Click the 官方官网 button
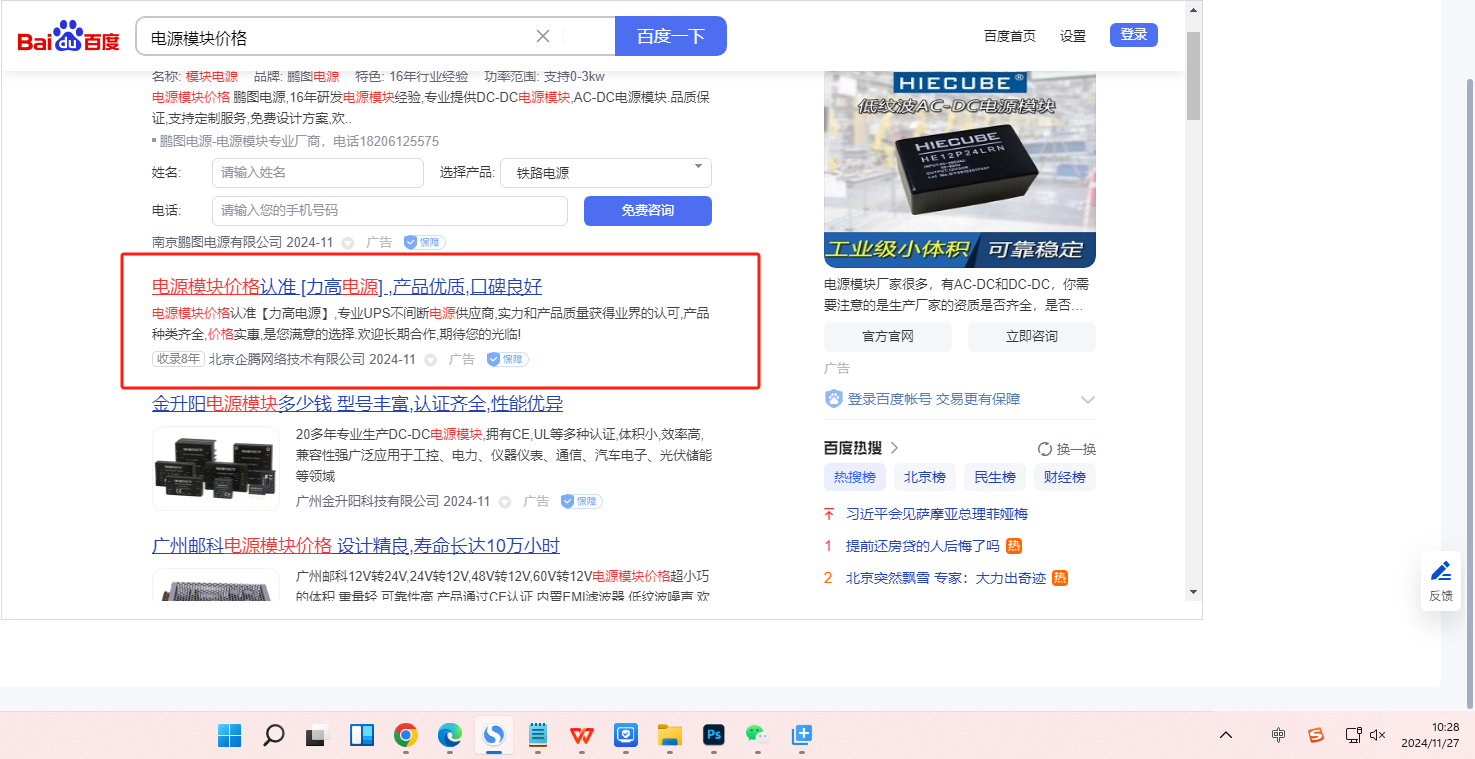1475x759 pixels. coord(888,336)
